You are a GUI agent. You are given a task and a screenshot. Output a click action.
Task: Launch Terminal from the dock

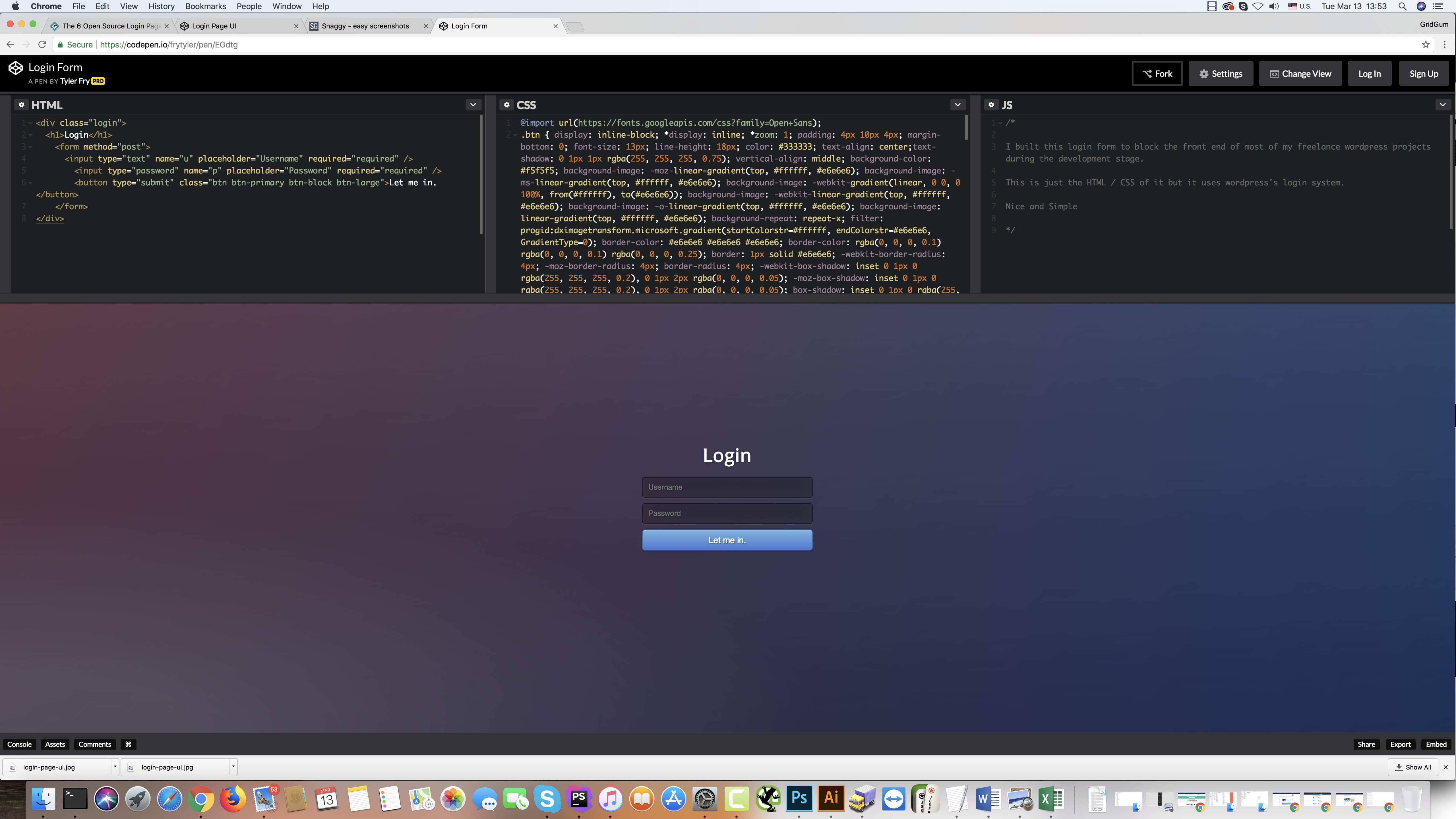coord(75,799)
